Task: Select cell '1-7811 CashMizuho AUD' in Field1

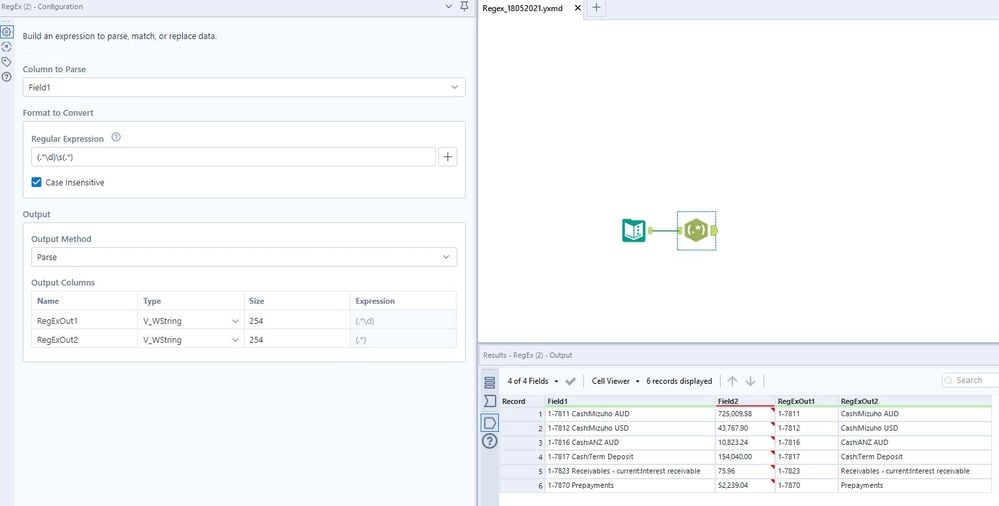Action: click(630, 414)
